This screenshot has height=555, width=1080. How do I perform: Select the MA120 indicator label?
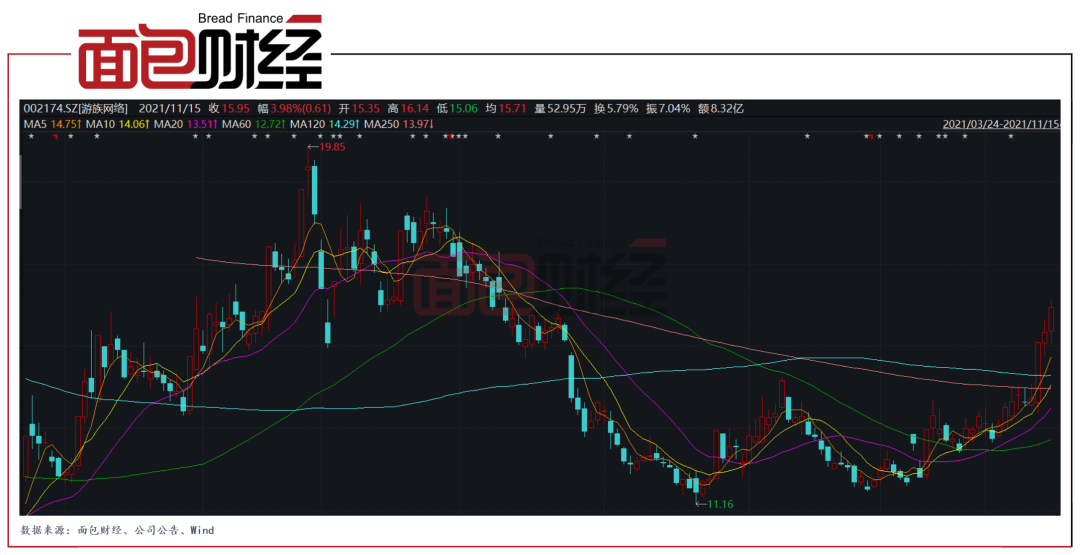[307, 125]
